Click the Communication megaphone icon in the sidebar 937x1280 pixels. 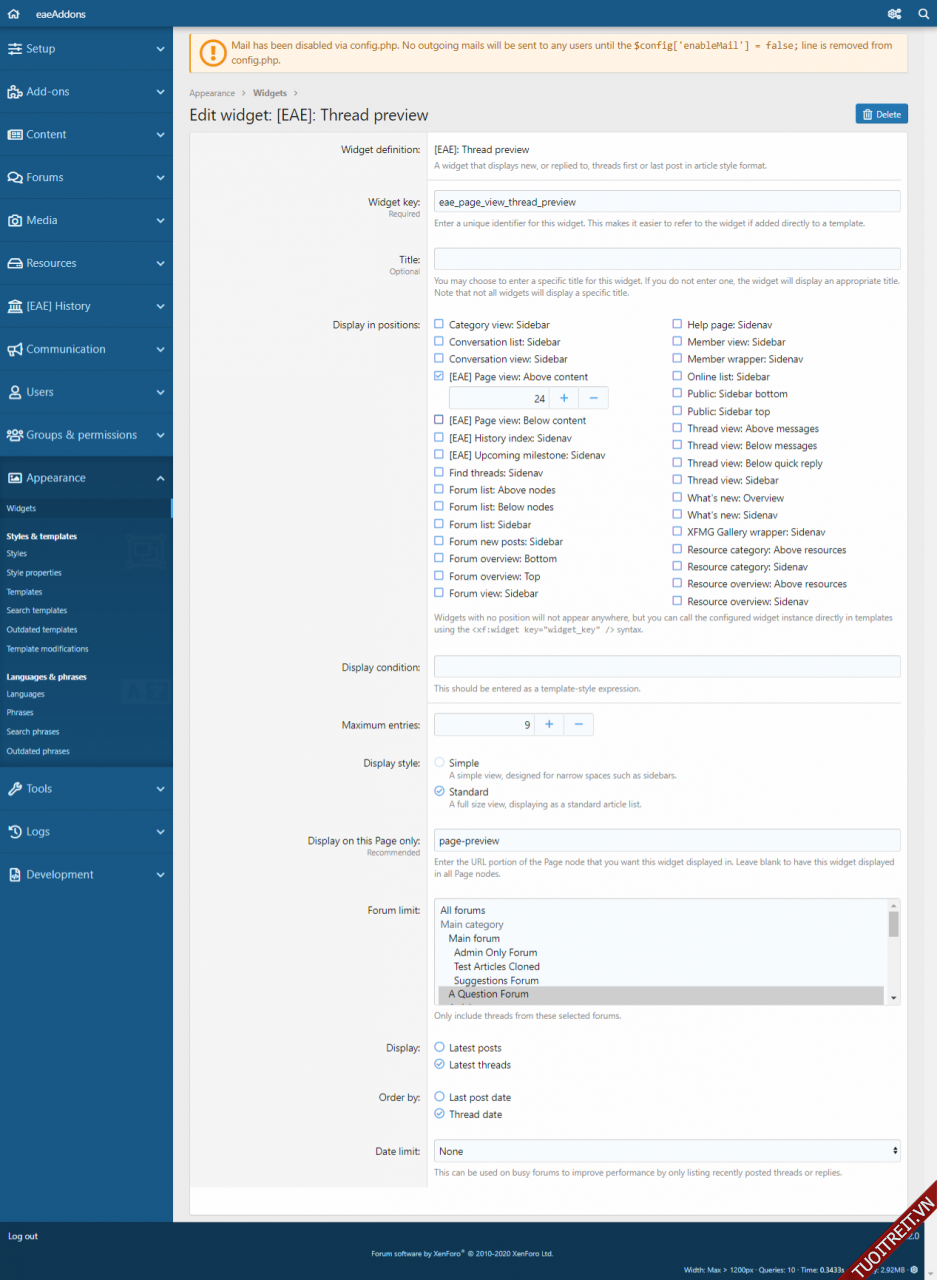[15, 350]
